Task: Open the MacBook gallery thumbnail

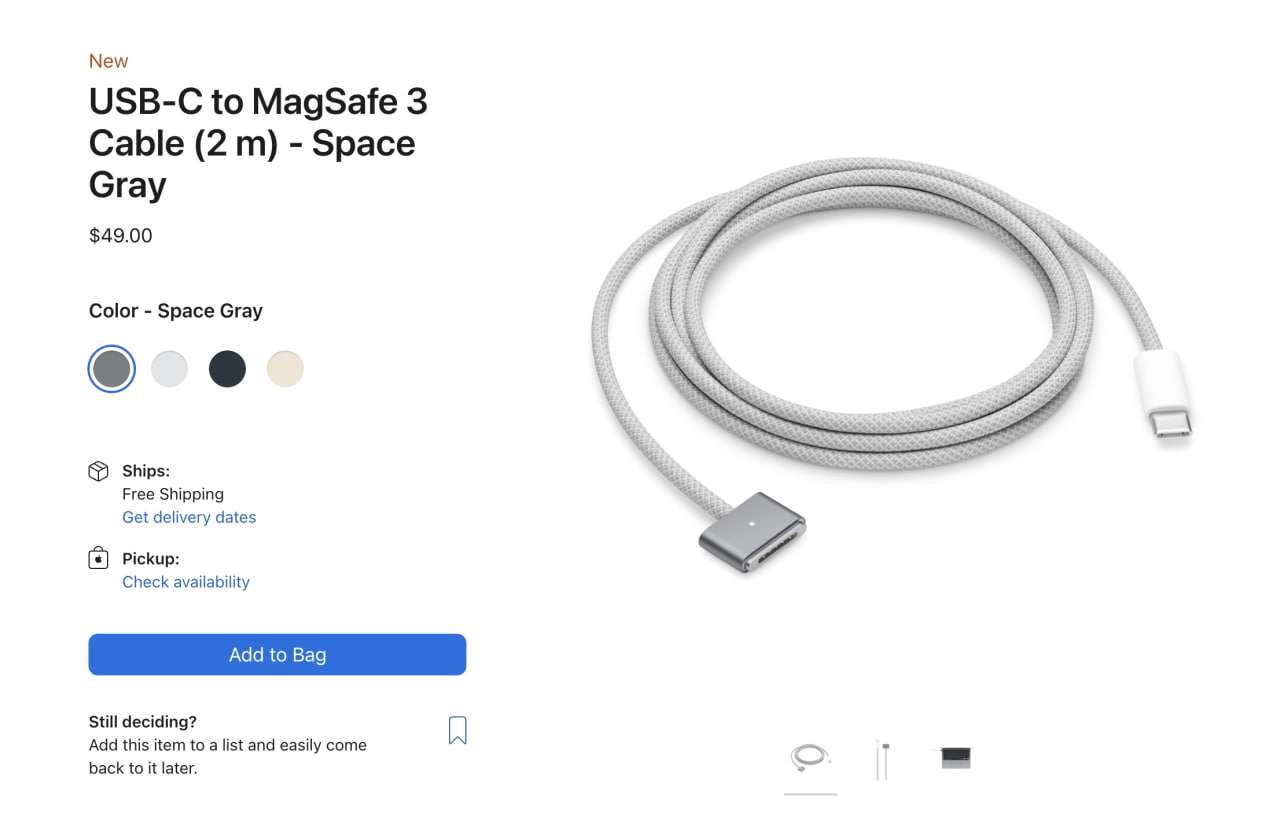Action: tap(955, 758)
